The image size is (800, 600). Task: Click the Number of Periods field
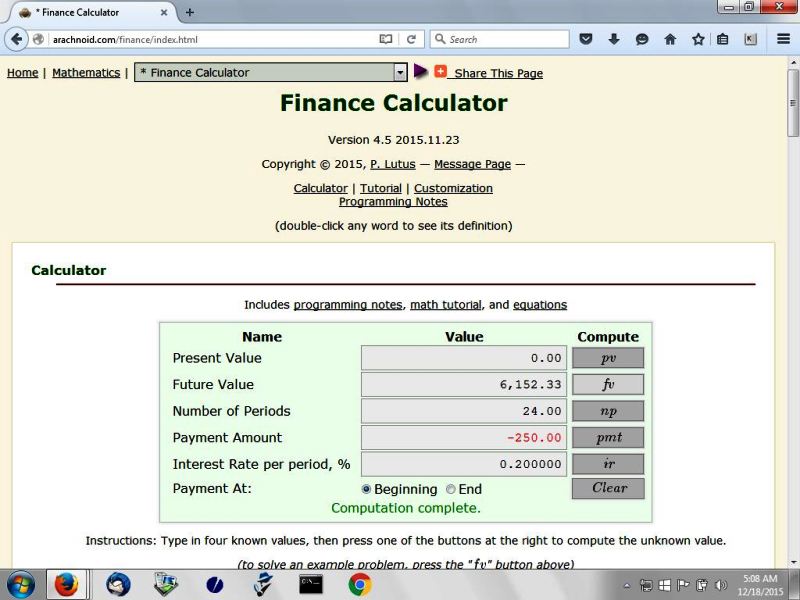click(464, 411)
